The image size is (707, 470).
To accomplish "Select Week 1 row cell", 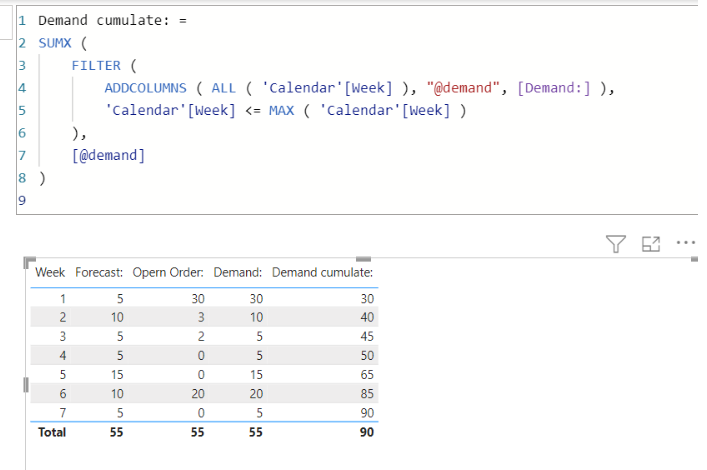I will (x=63, y=299).
